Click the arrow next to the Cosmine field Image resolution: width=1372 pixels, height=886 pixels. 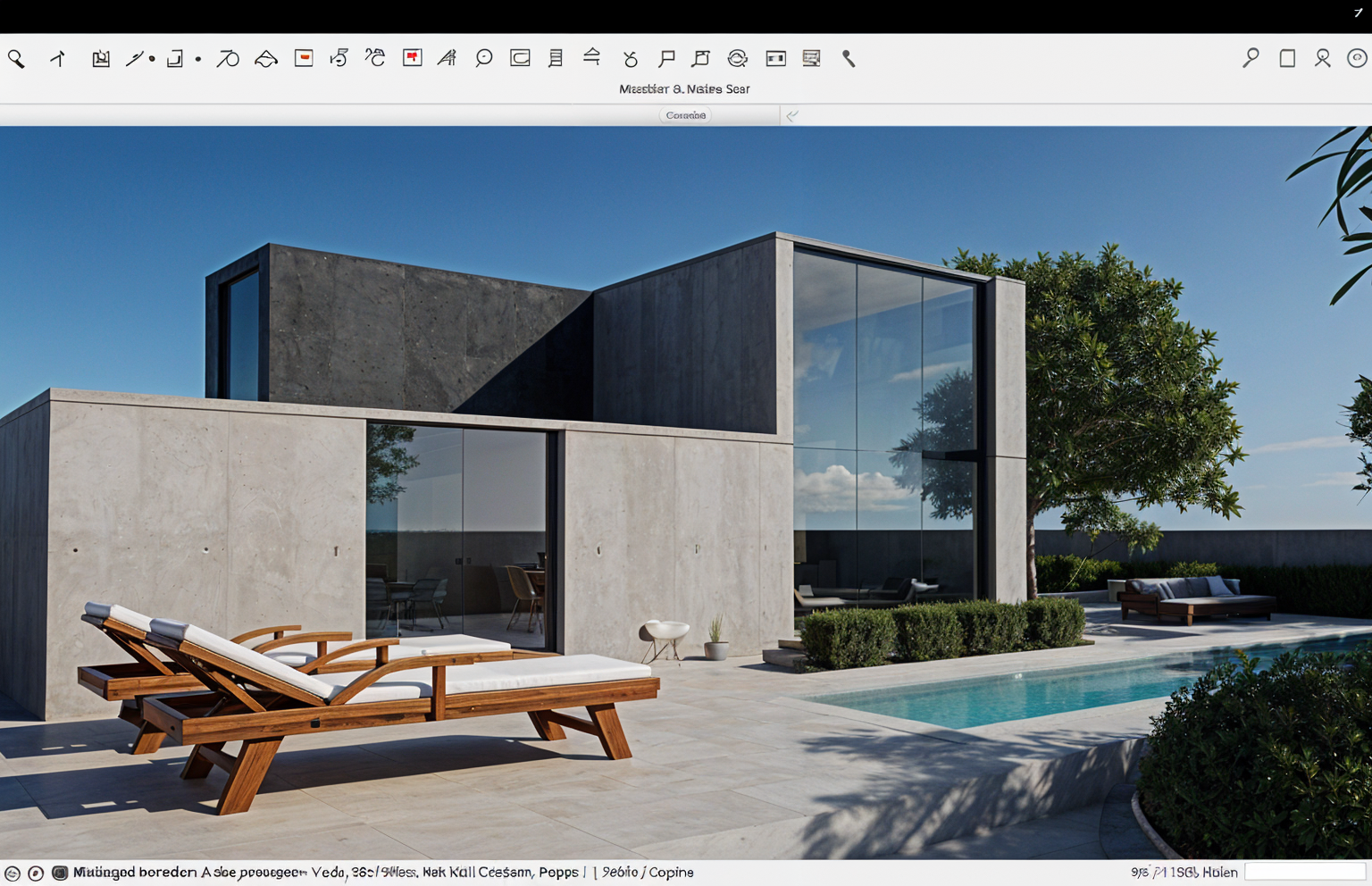[792, 115]
